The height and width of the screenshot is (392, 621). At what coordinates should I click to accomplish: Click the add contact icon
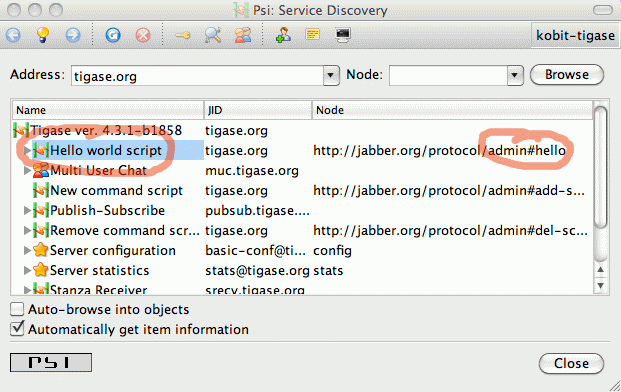coord(283,35)
